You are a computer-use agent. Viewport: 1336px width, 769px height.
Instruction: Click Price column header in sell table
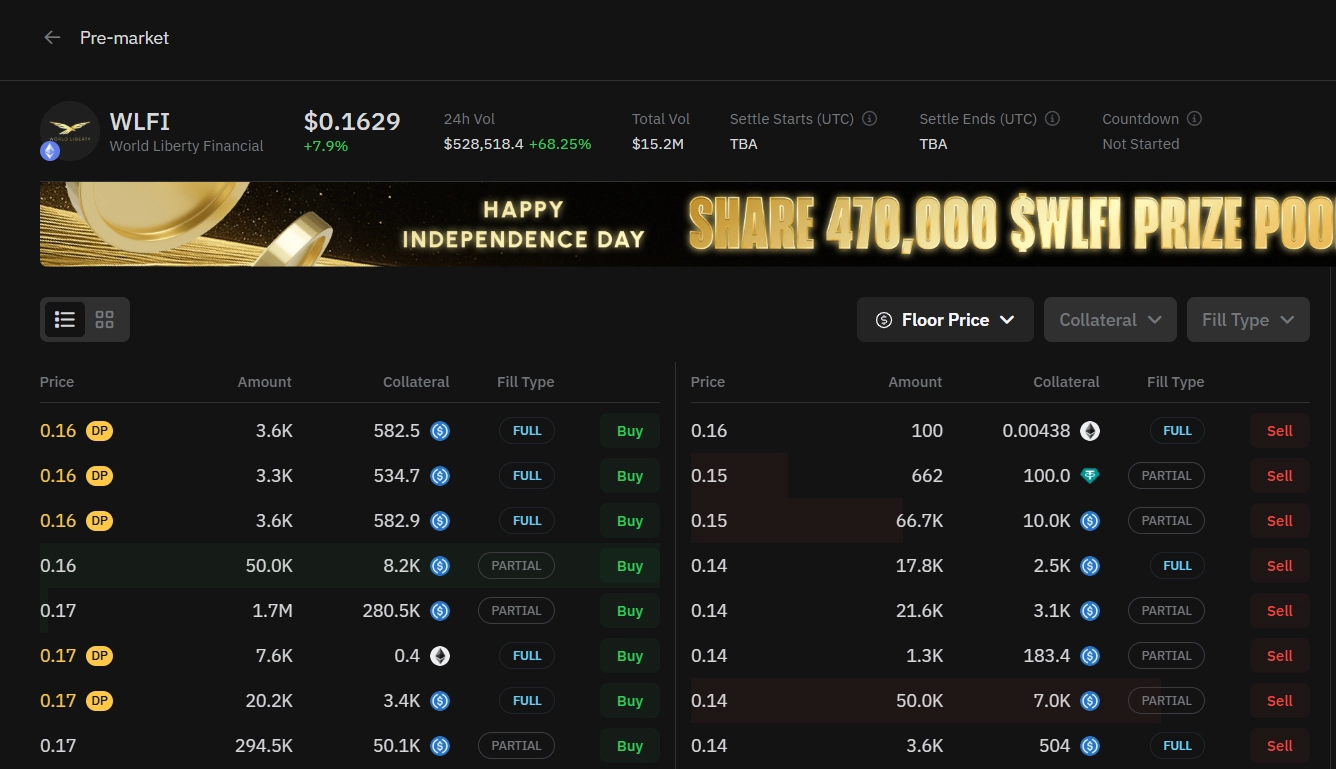coord(708,382)
